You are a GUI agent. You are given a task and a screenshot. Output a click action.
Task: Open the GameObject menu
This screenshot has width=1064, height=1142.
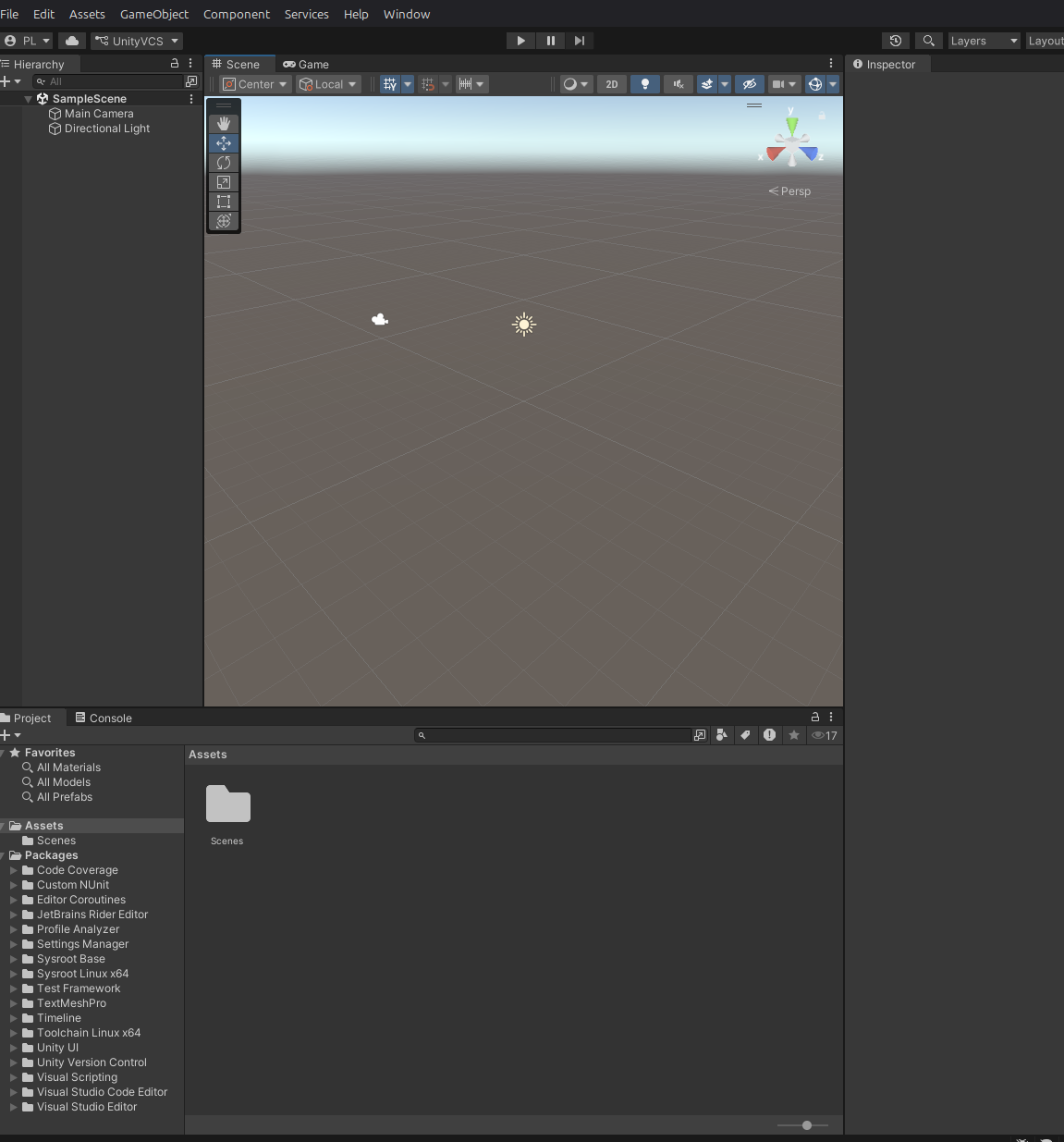point(154,14)
